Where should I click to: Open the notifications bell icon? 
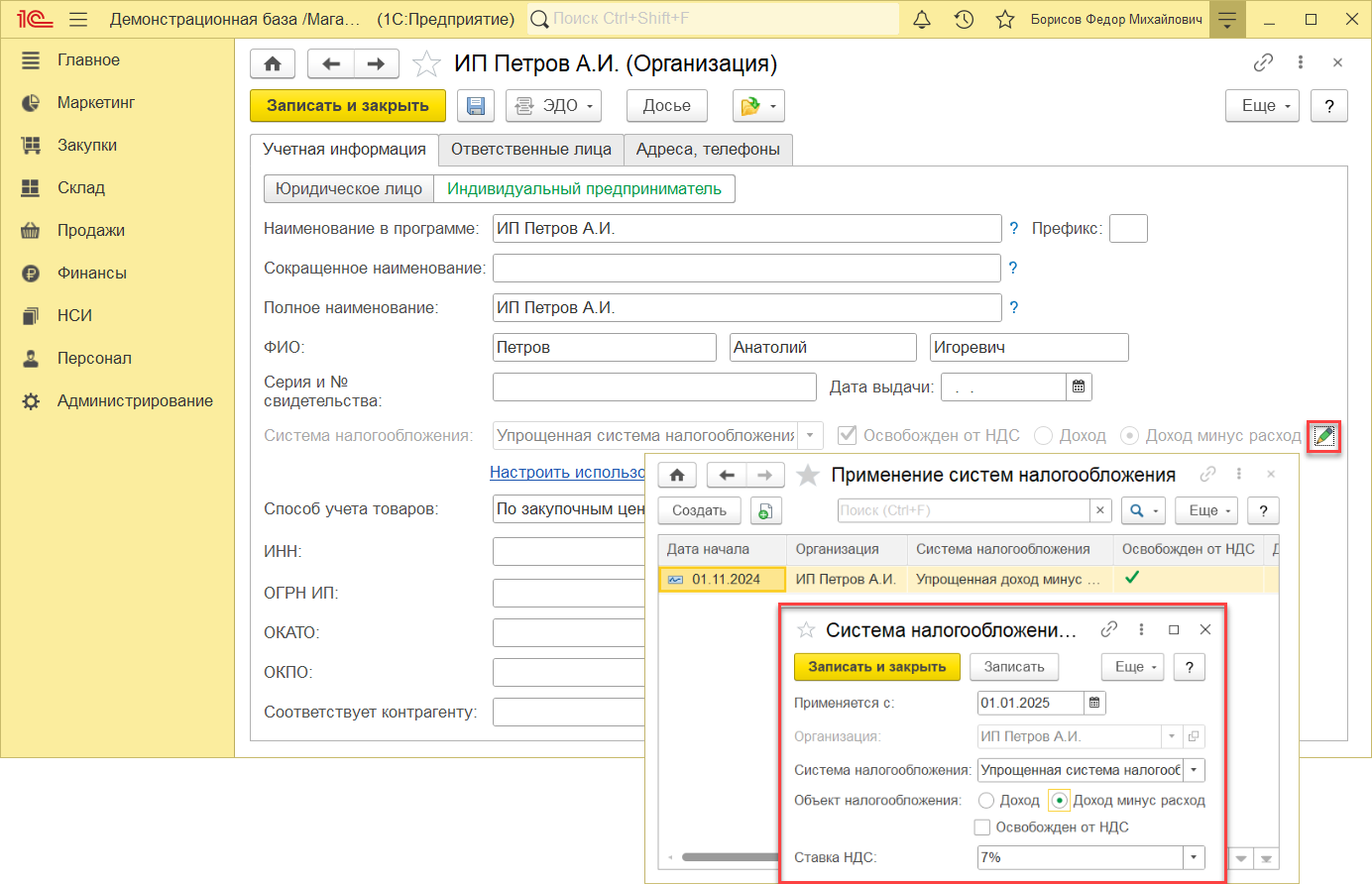click(922, 20)
